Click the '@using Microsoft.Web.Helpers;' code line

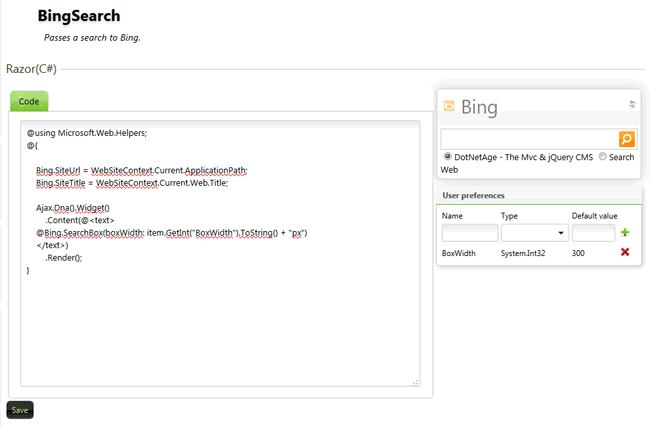pos(87,133)
